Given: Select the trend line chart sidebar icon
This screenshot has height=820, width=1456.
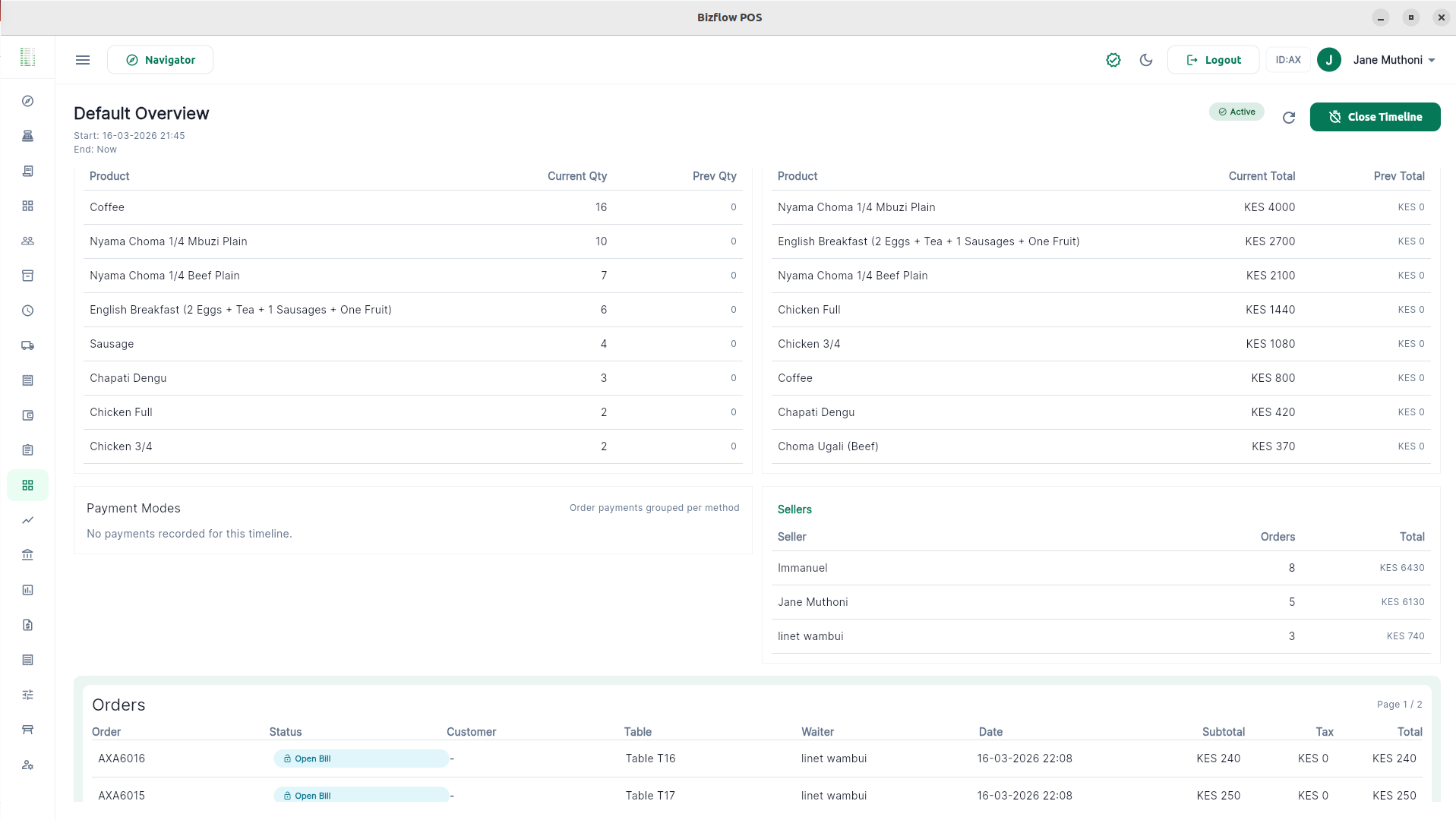Looking at the screenshot, I should [x=28, y=520].
